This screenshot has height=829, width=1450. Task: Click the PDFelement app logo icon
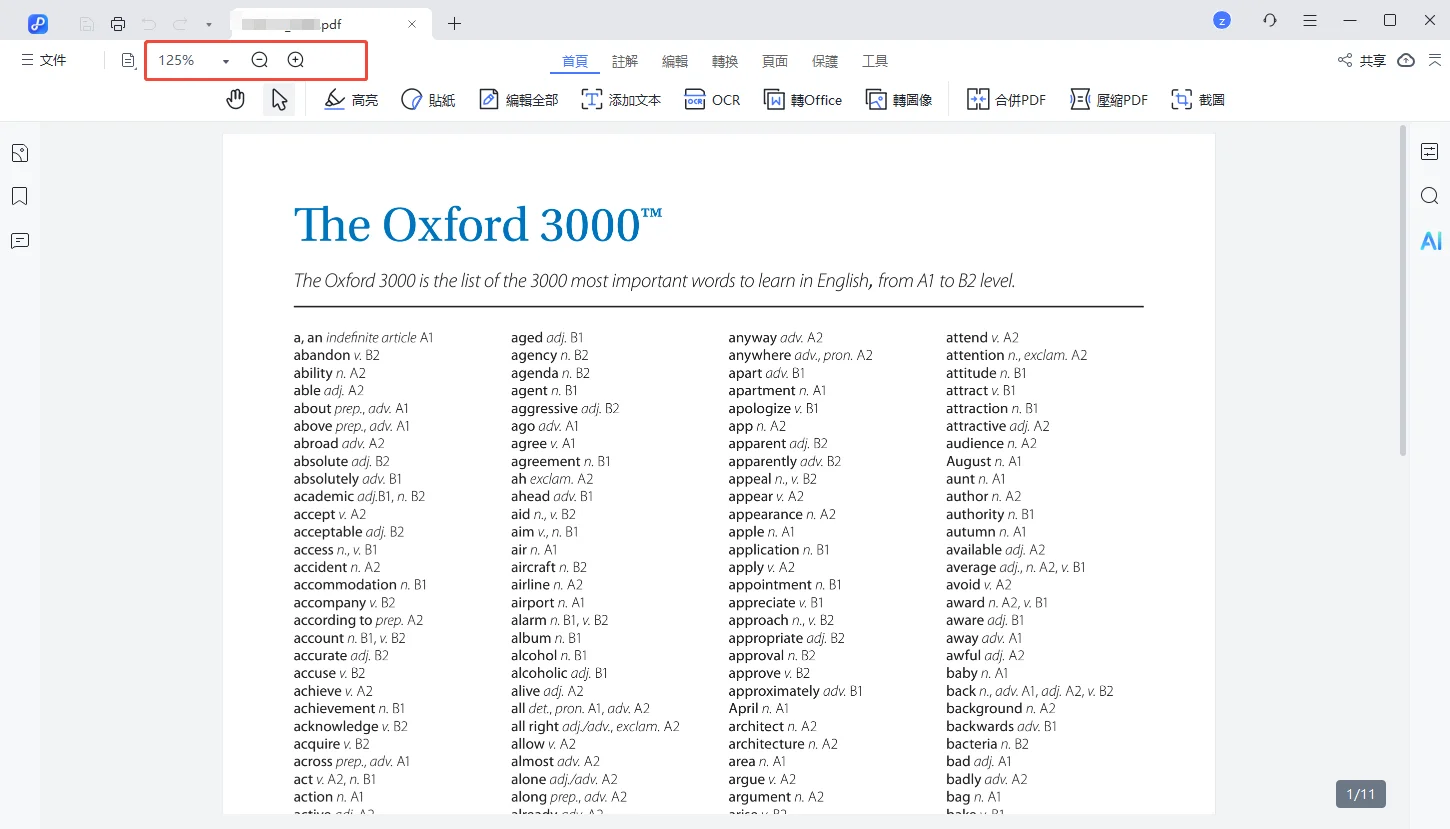38,23
